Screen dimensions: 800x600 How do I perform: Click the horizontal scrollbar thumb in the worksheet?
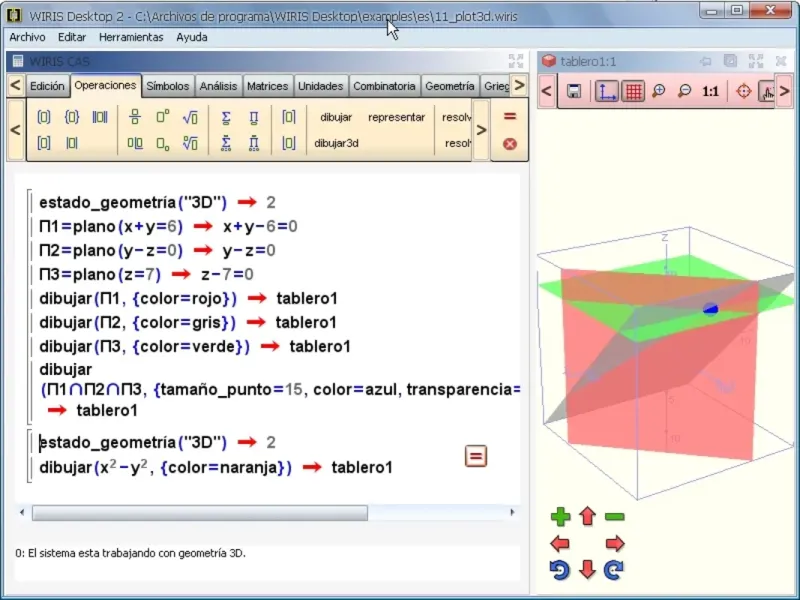(200, 513)
